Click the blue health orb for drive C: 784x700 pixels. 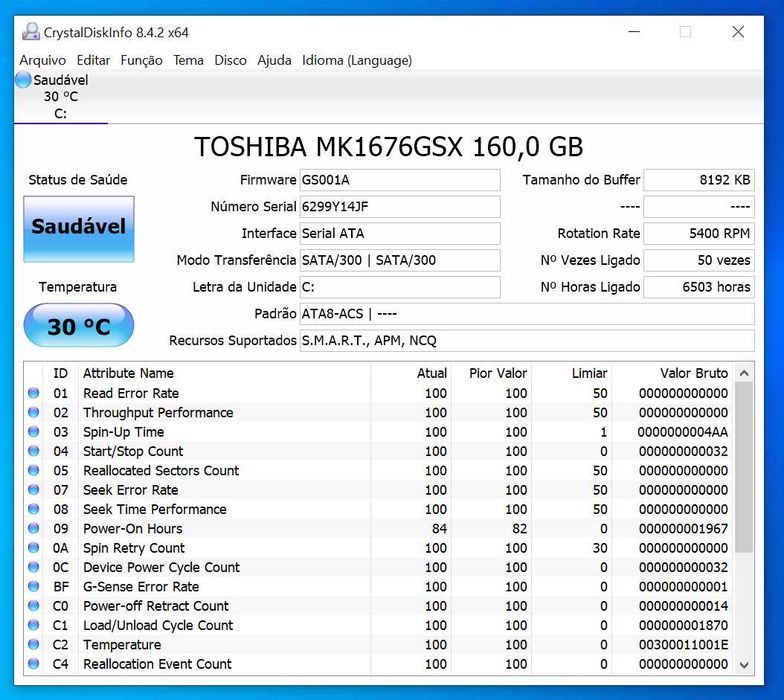point(23,80)
